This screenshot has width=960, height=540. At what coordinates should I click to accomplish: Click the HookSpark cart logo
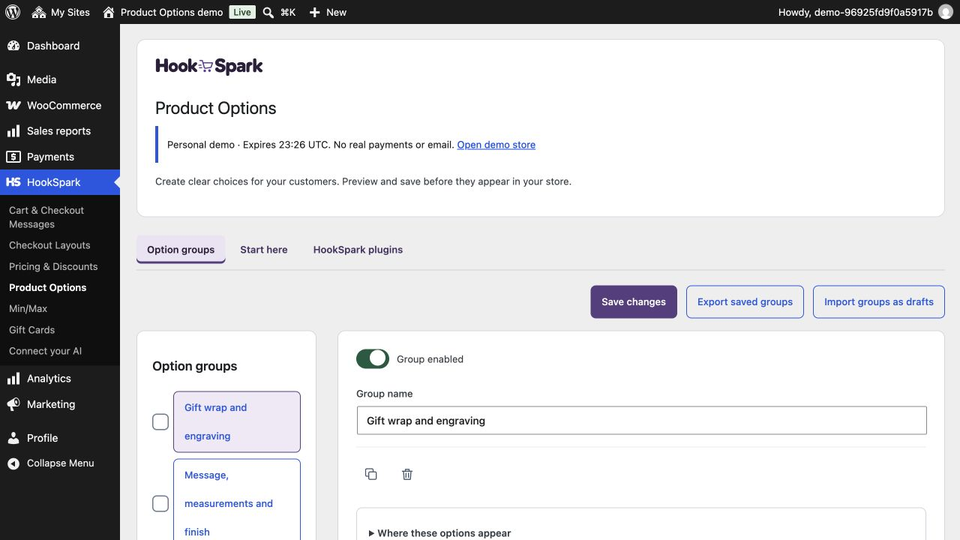(x=209, y=66)
